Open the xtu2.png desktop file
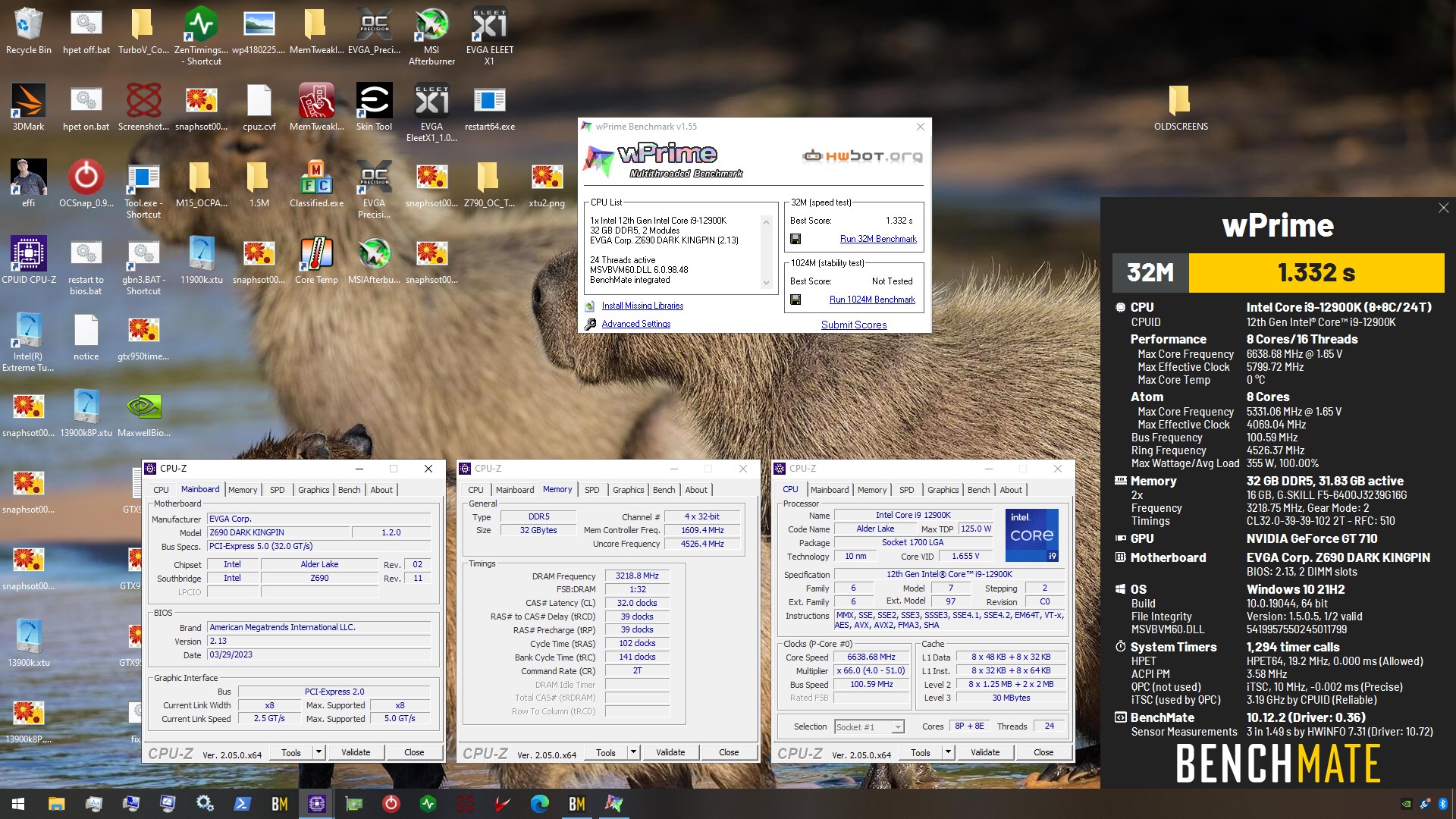The height and width of the screenshot is (819, 1456). click(547, 184)
